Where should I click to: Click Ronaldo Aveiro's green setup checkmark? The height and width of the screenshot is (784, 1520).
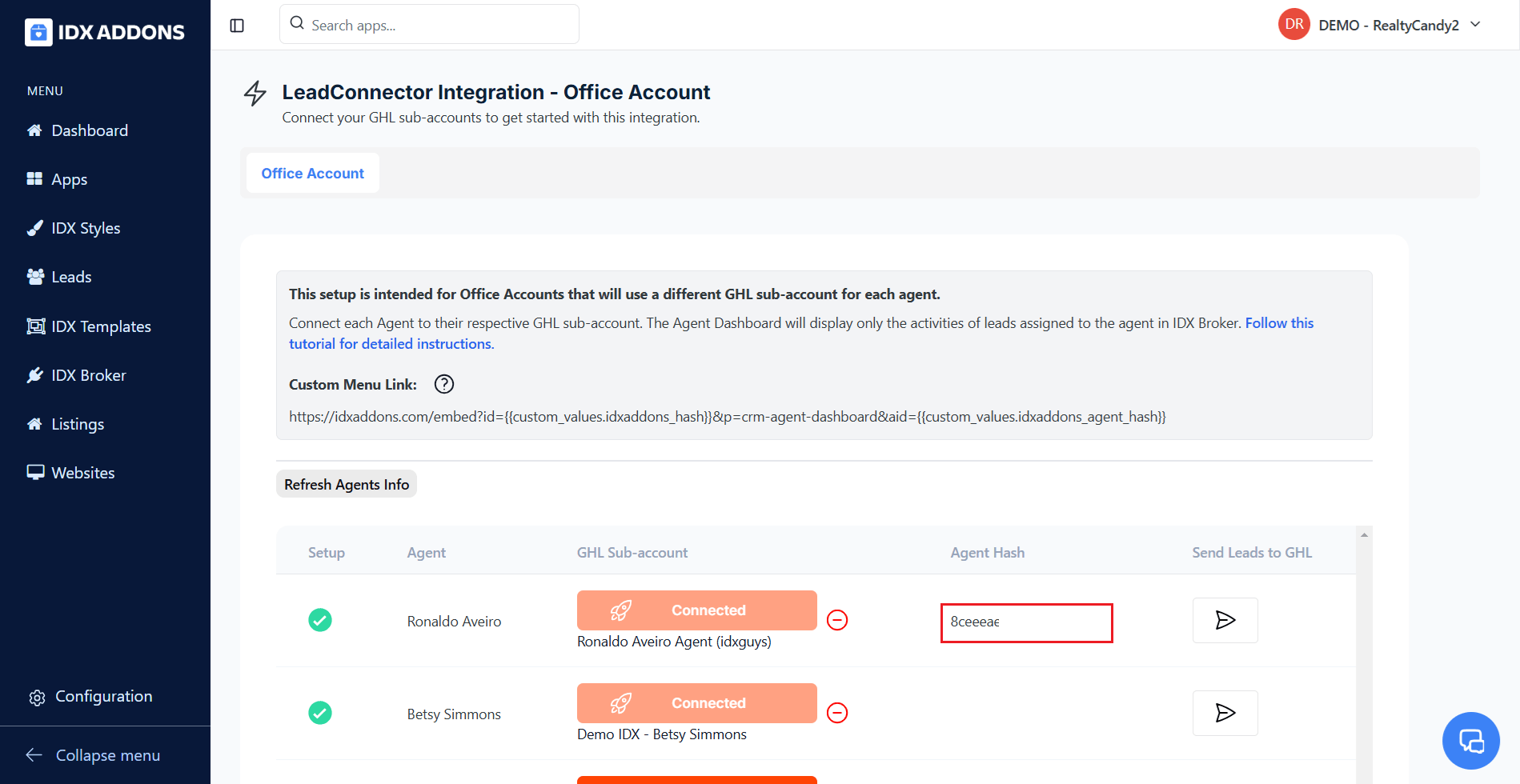[x=320, y=620]
